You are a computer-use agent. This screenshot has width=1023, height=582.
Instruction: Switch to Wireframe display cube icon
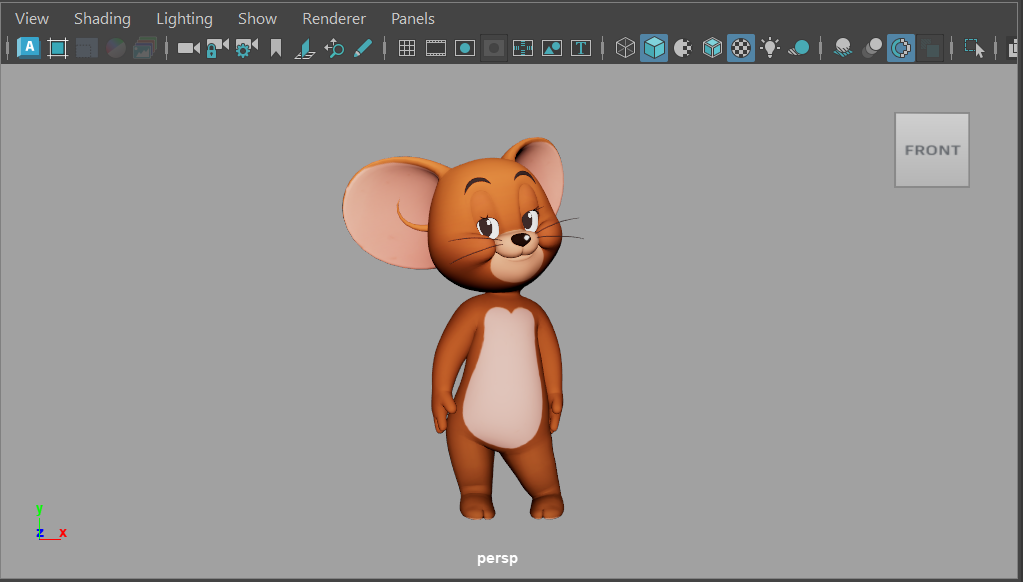[625, 48]
